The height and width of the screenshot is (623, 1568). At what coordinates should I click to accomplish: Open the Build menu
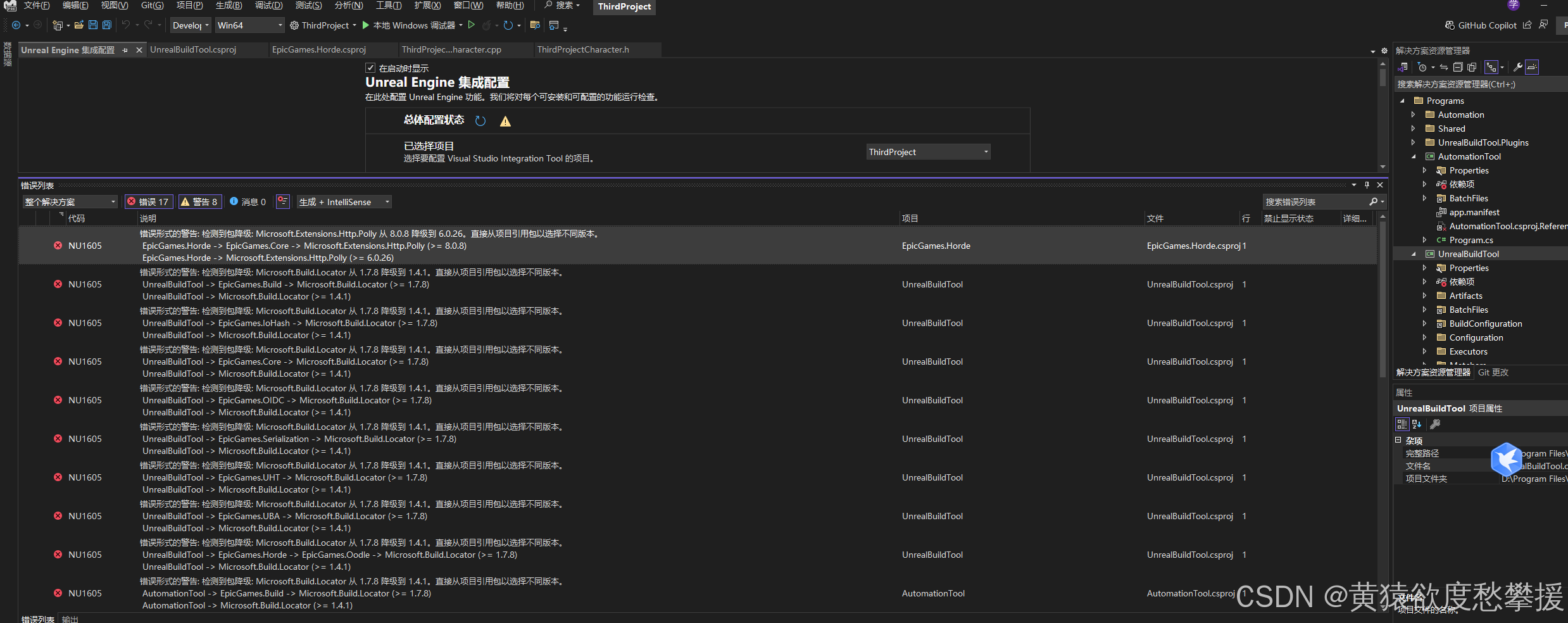(229, 6)
